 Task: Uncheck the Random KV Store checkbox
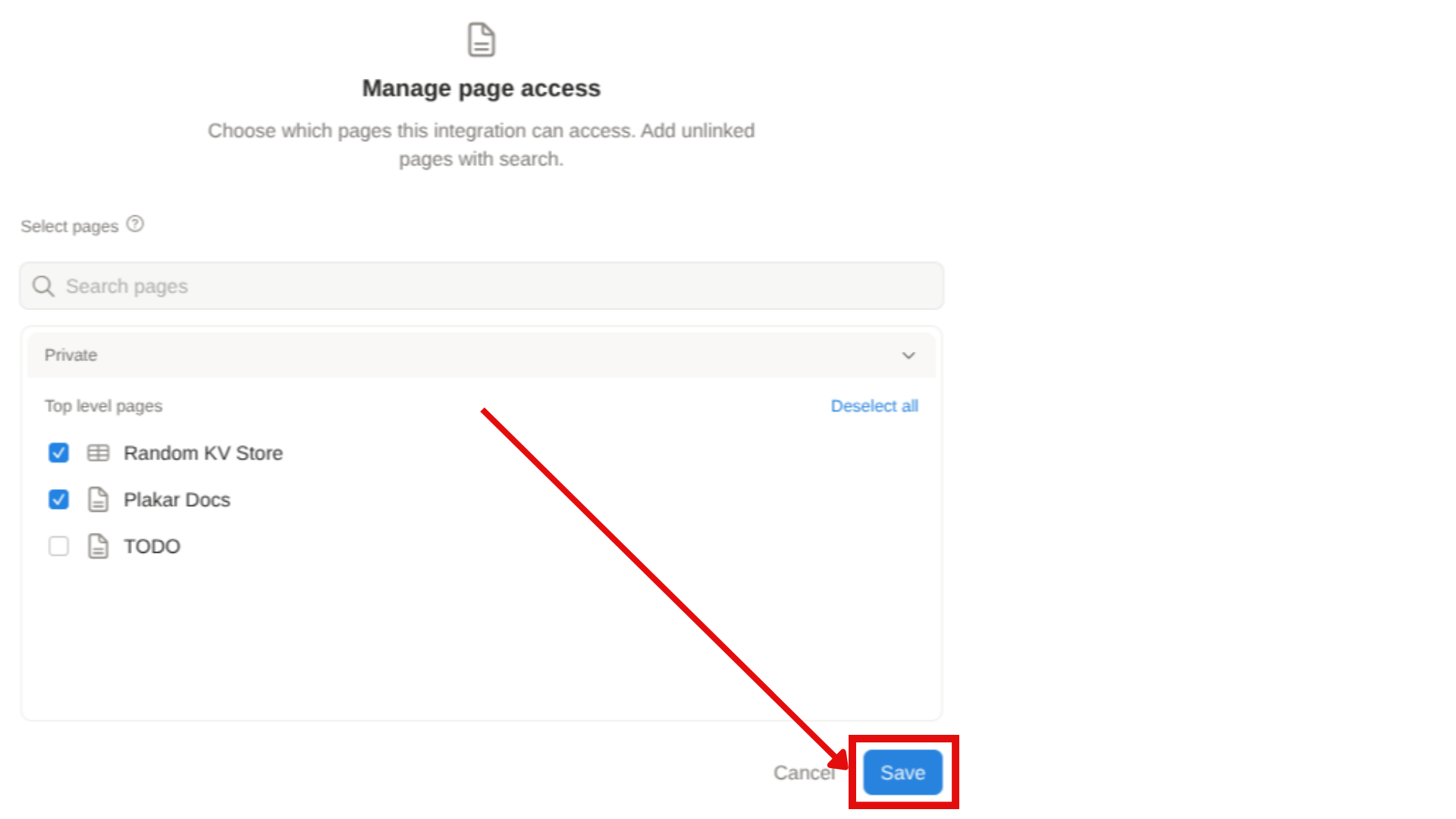point(58,453)
